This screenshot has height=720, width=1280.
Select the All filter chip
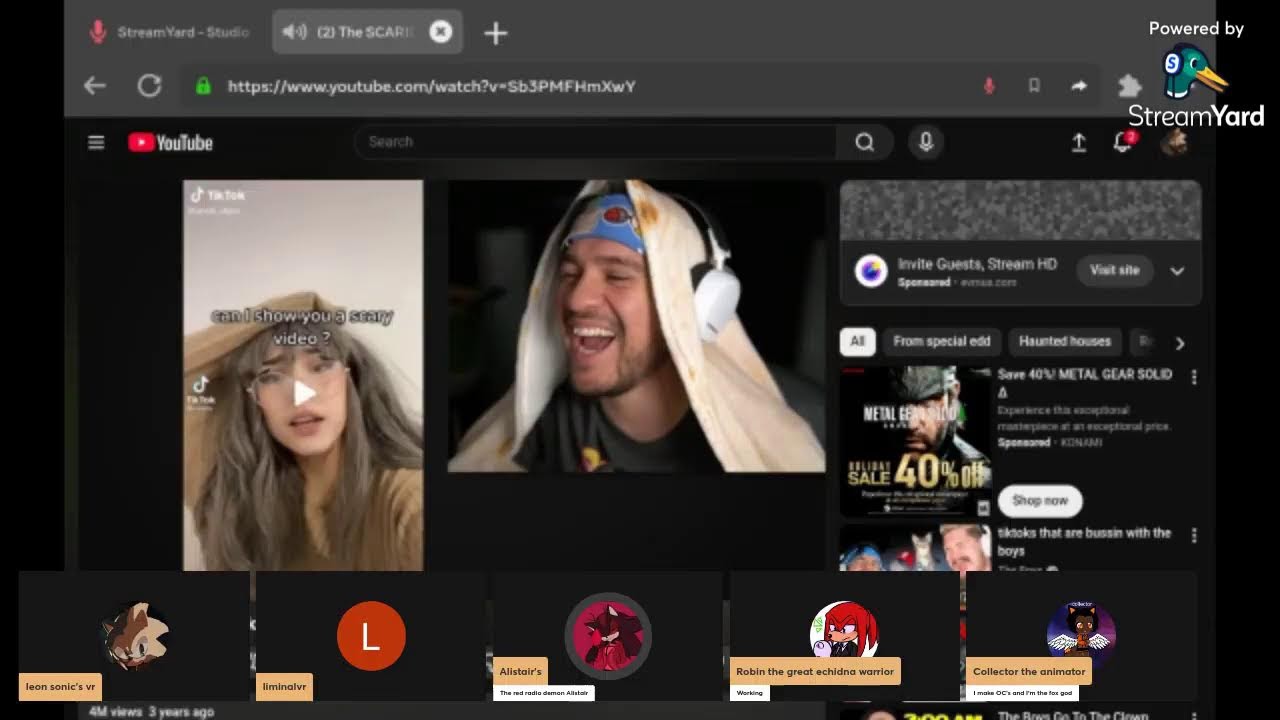pos(857,341)
